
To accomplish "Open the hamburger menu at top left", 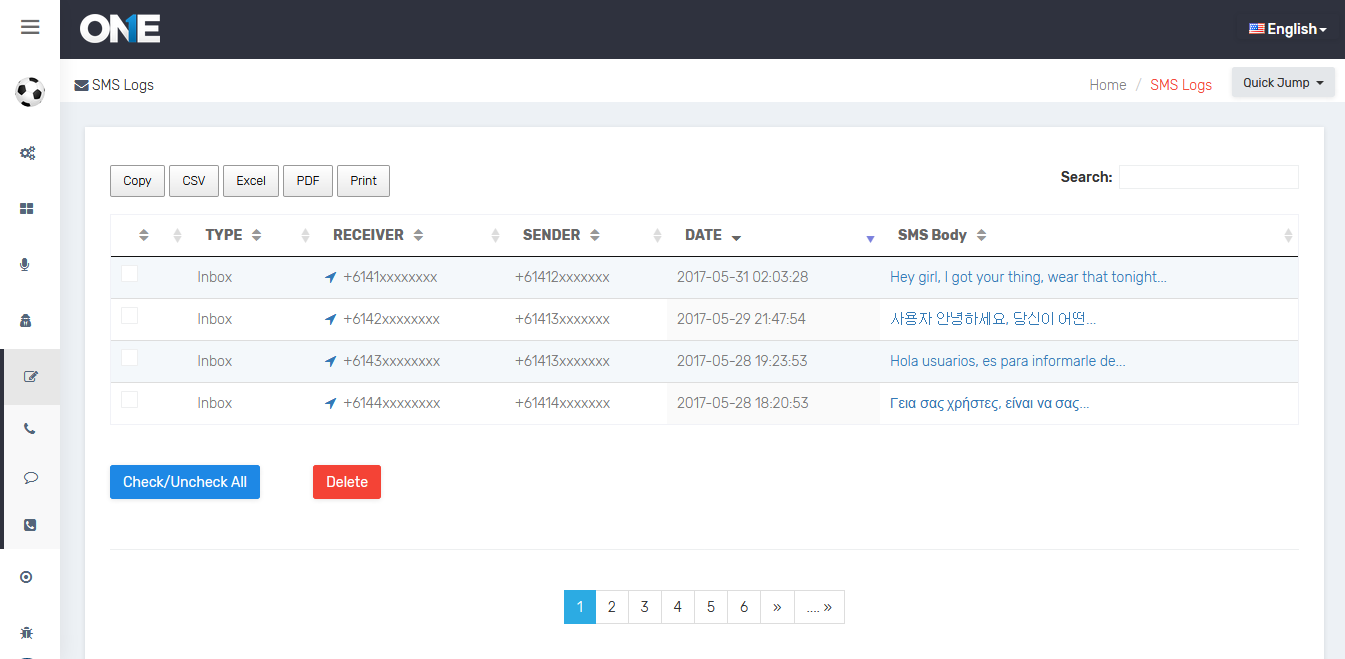I will [x=30, y=27].
